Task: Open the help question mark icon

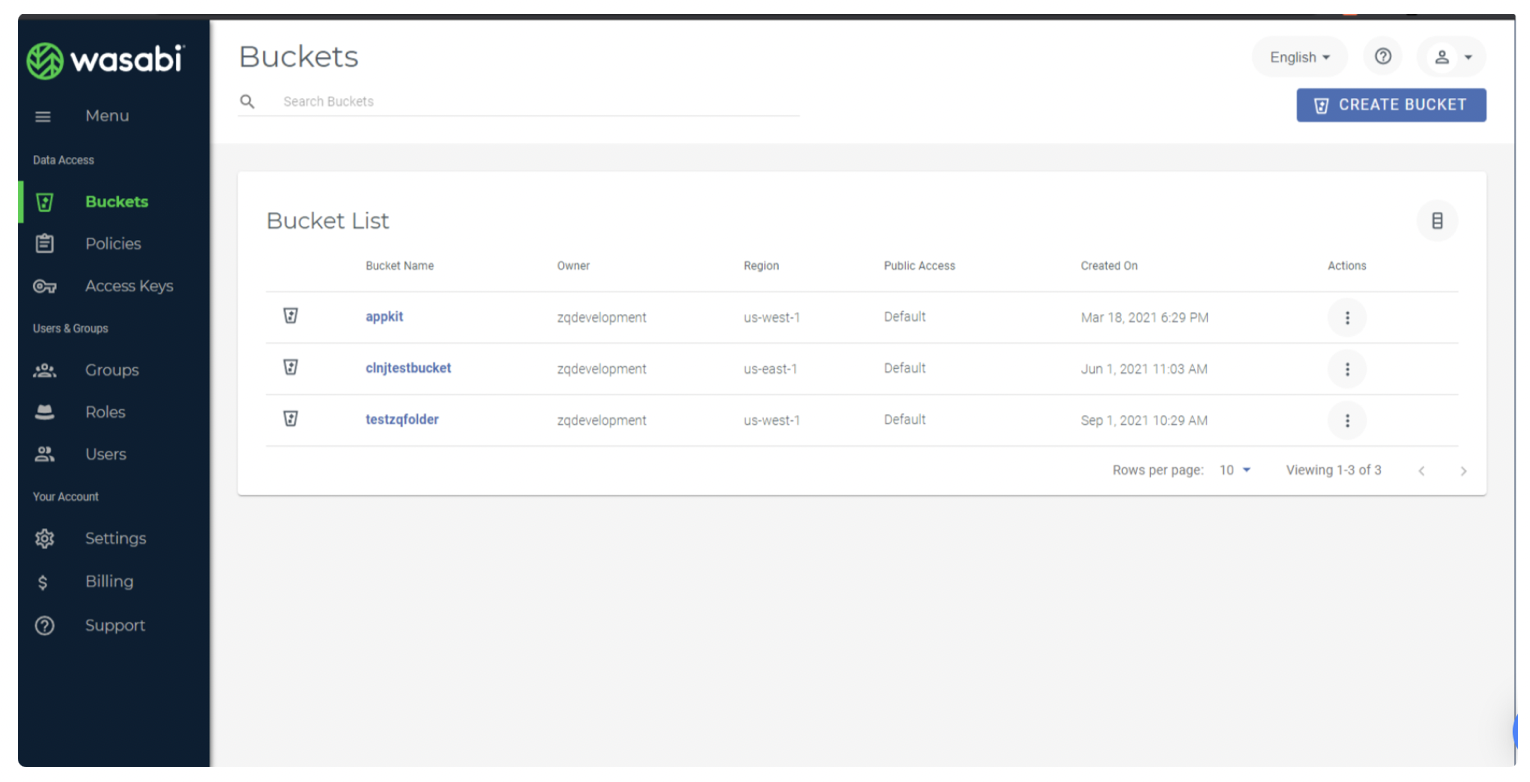Action: [1383, 57]
